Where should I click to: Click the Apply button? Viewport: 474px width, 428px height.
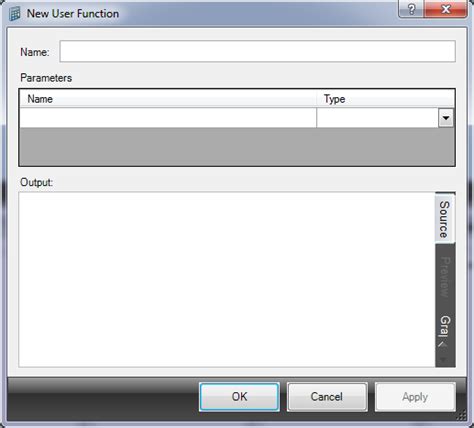415,397
